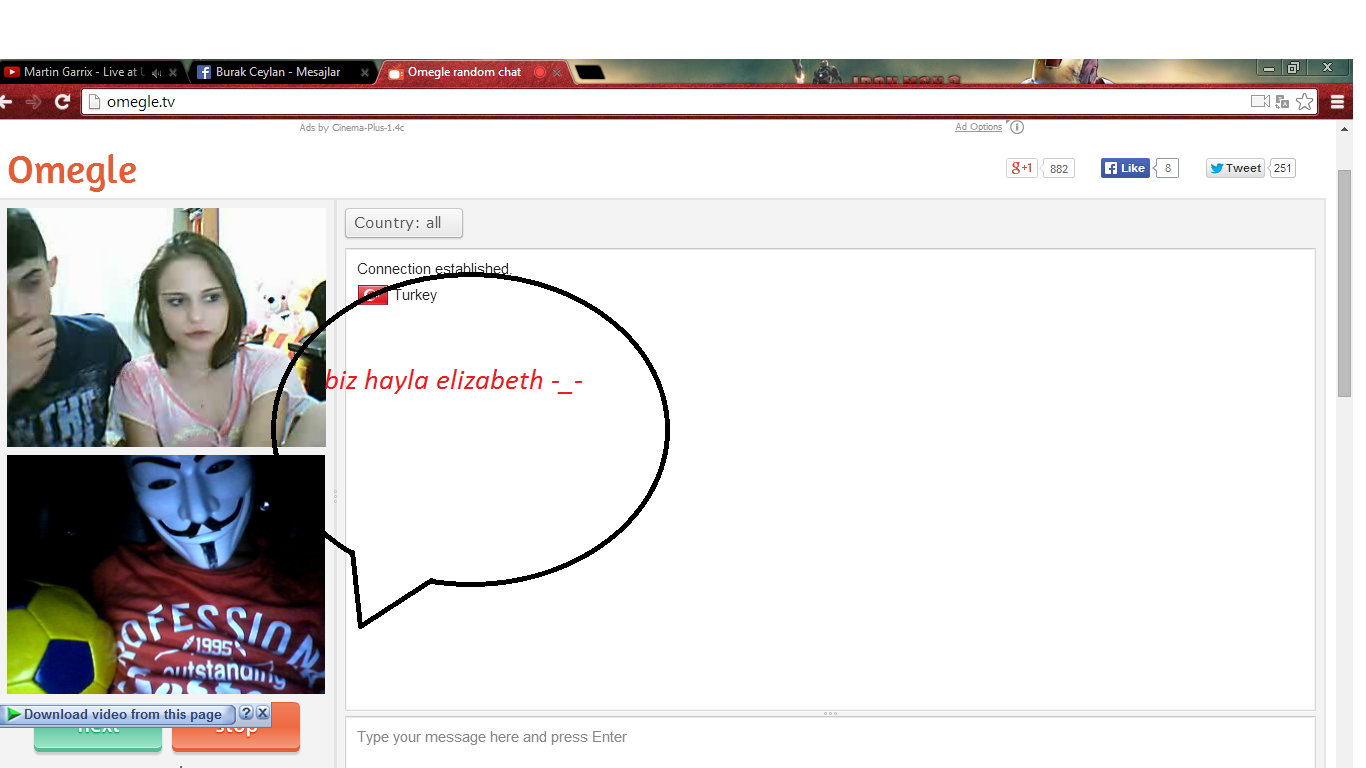Click the browser forward arrow
Image resolution: width=1366 pixels, height=768 pixels.
(34, 101)
